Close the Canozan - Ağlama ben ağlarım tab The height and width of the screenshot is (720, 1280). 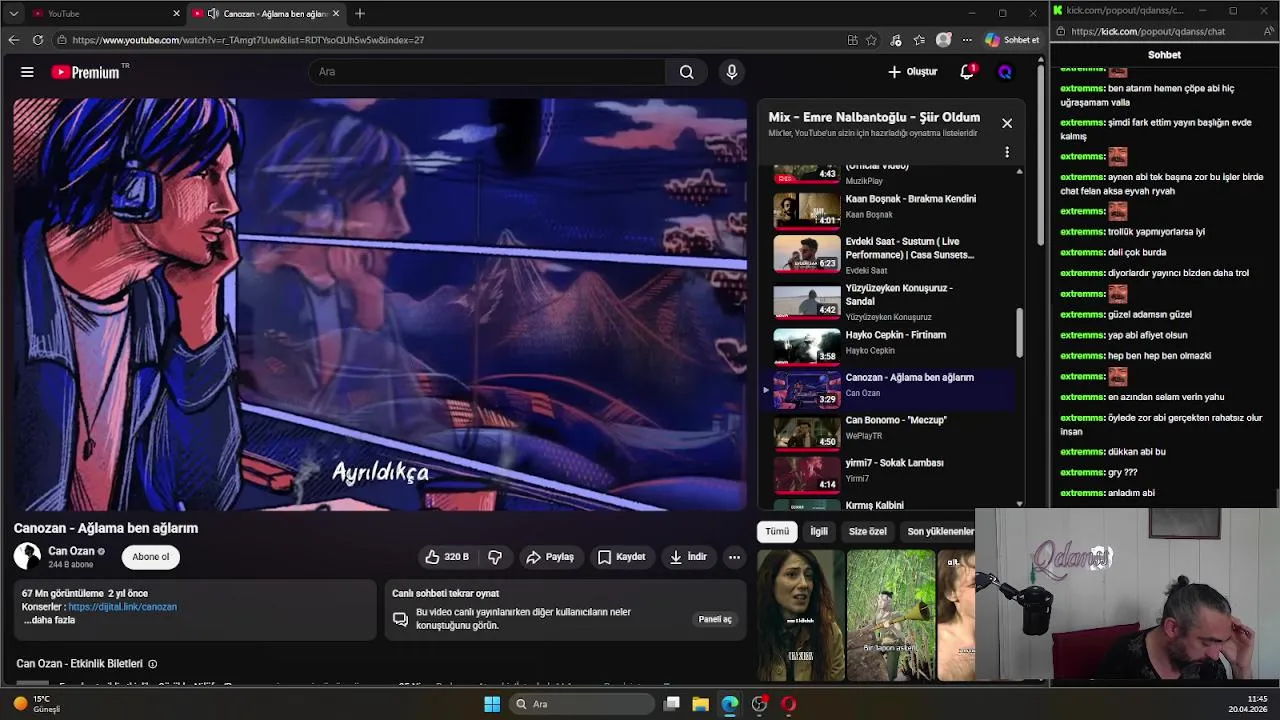(x=336, y=13)
